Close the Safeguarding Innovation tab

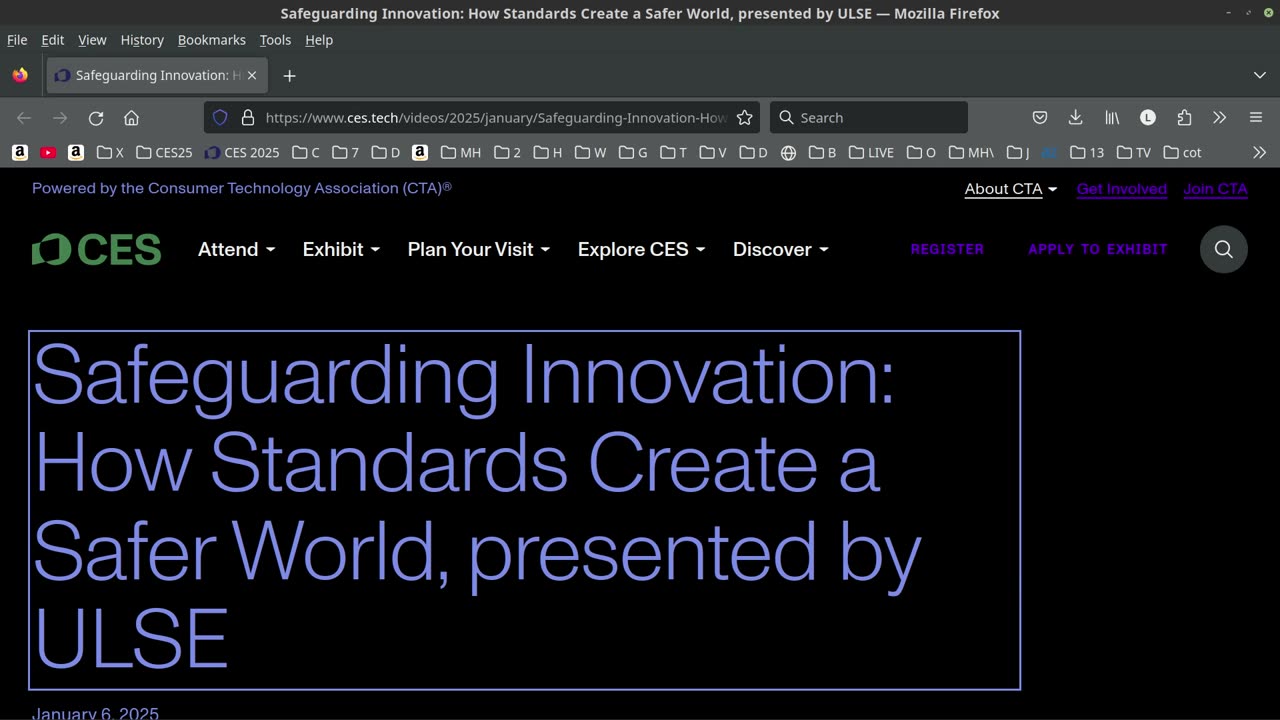point(252,76)
